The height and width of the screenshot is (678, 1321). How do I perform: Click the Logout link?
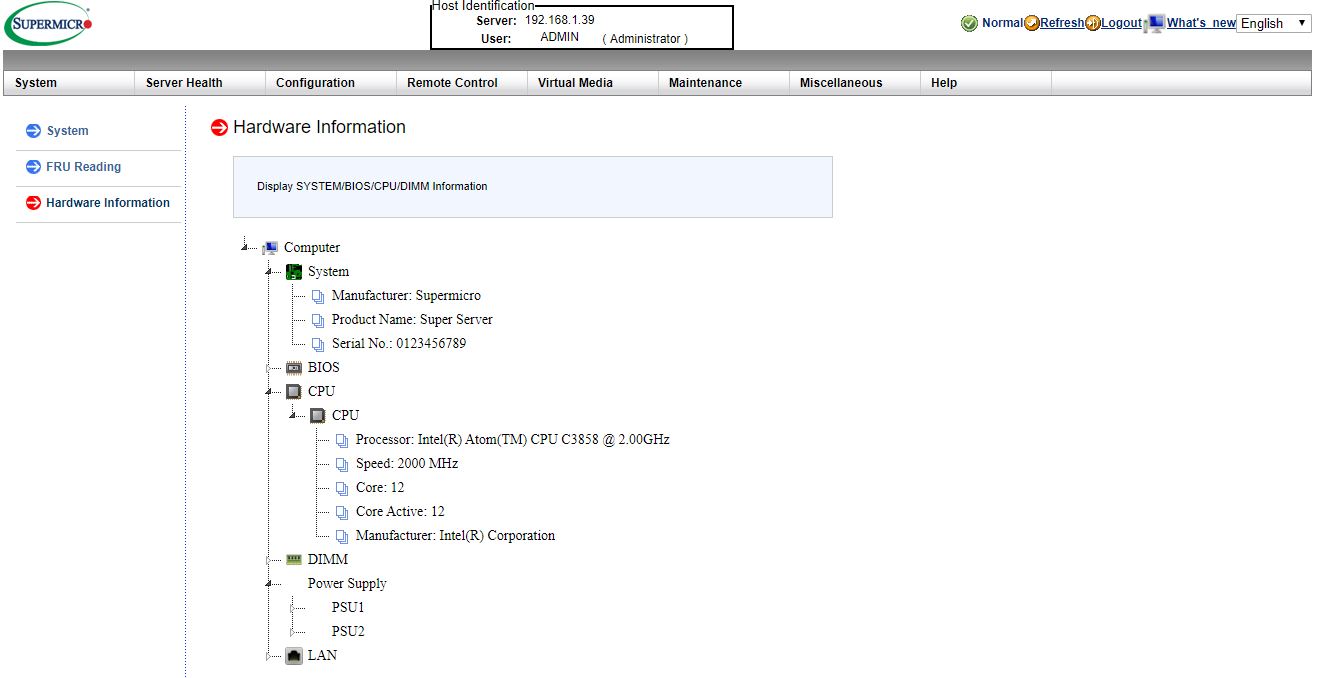coord(1121,23)
